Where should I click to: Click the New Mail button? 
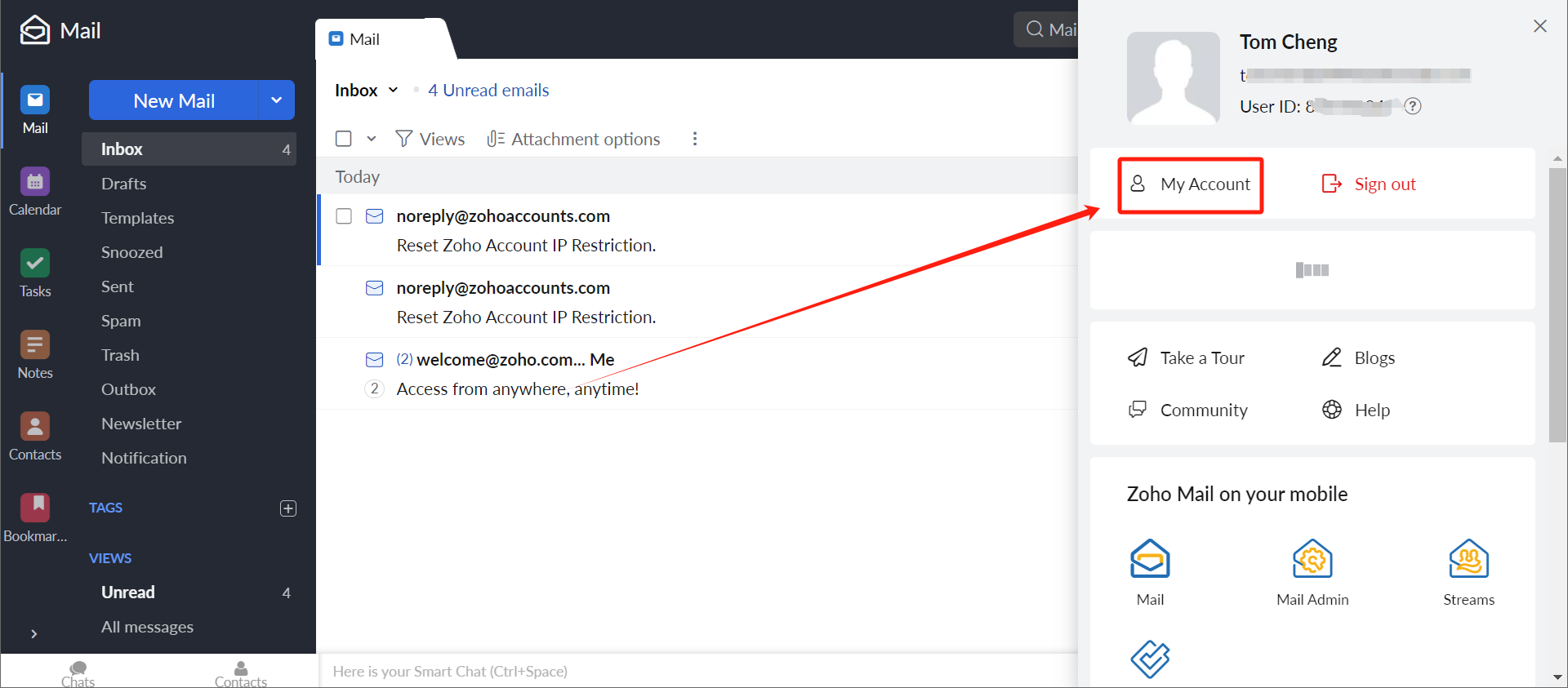click(174, 100)
